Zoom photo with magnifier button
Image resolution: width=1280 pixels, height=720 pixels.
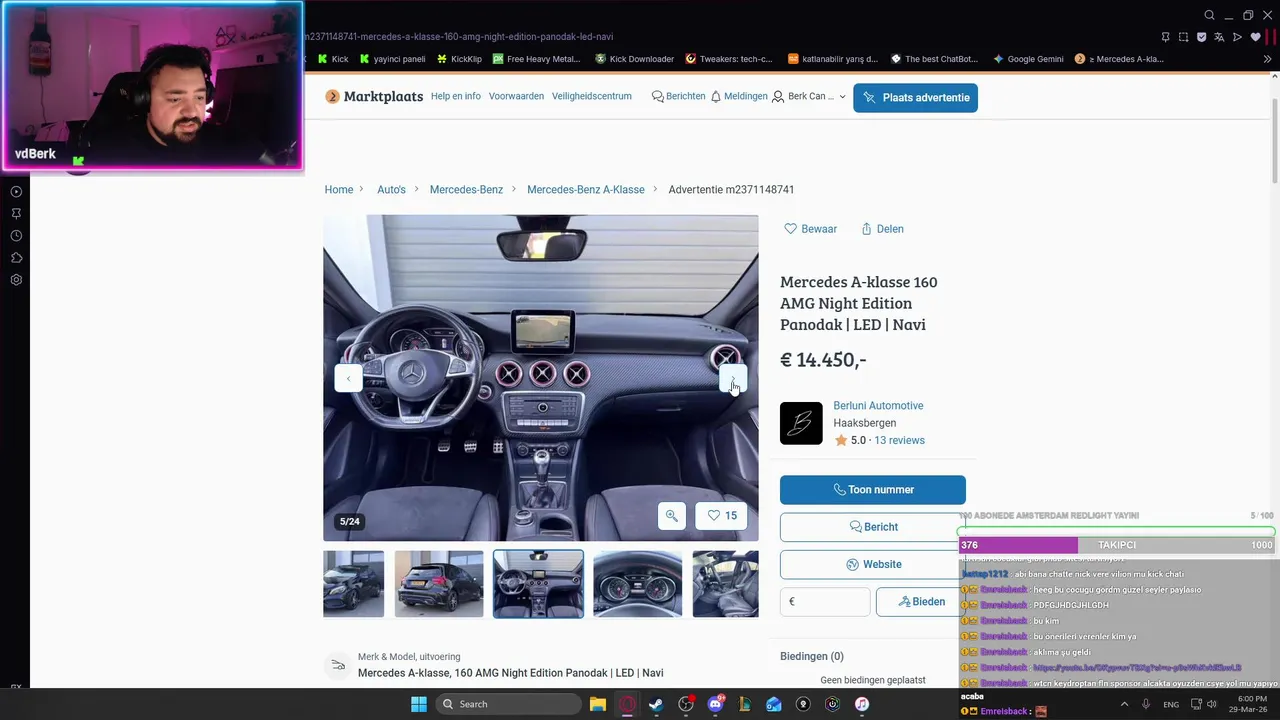(x=672, y=516)
